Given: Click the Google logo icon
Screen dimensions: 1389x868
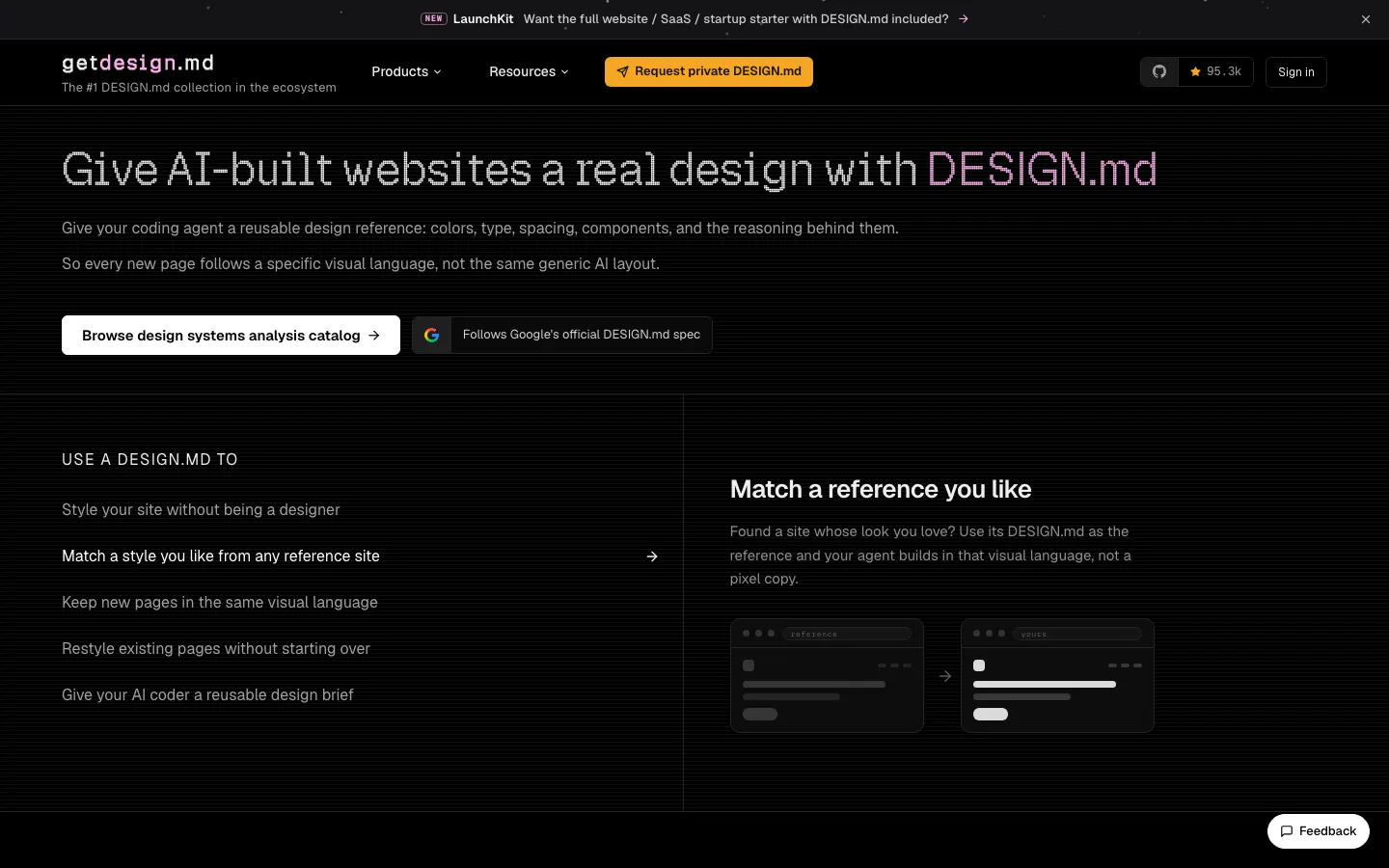Looking at the screenshot, I should pos(432,335).
